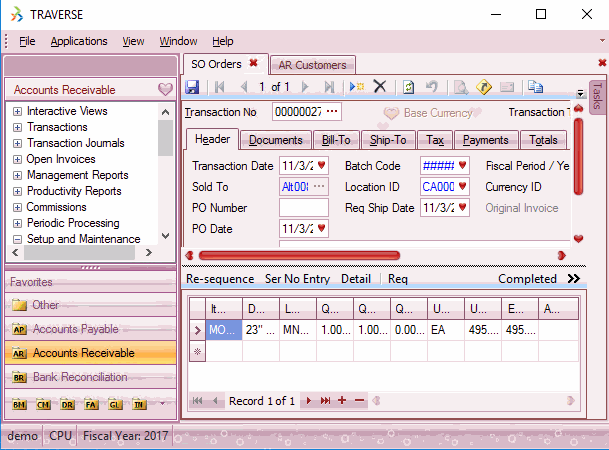Open the BM module icon in the bottom strip
Viewport: 609px width, 450px height.
19,405
